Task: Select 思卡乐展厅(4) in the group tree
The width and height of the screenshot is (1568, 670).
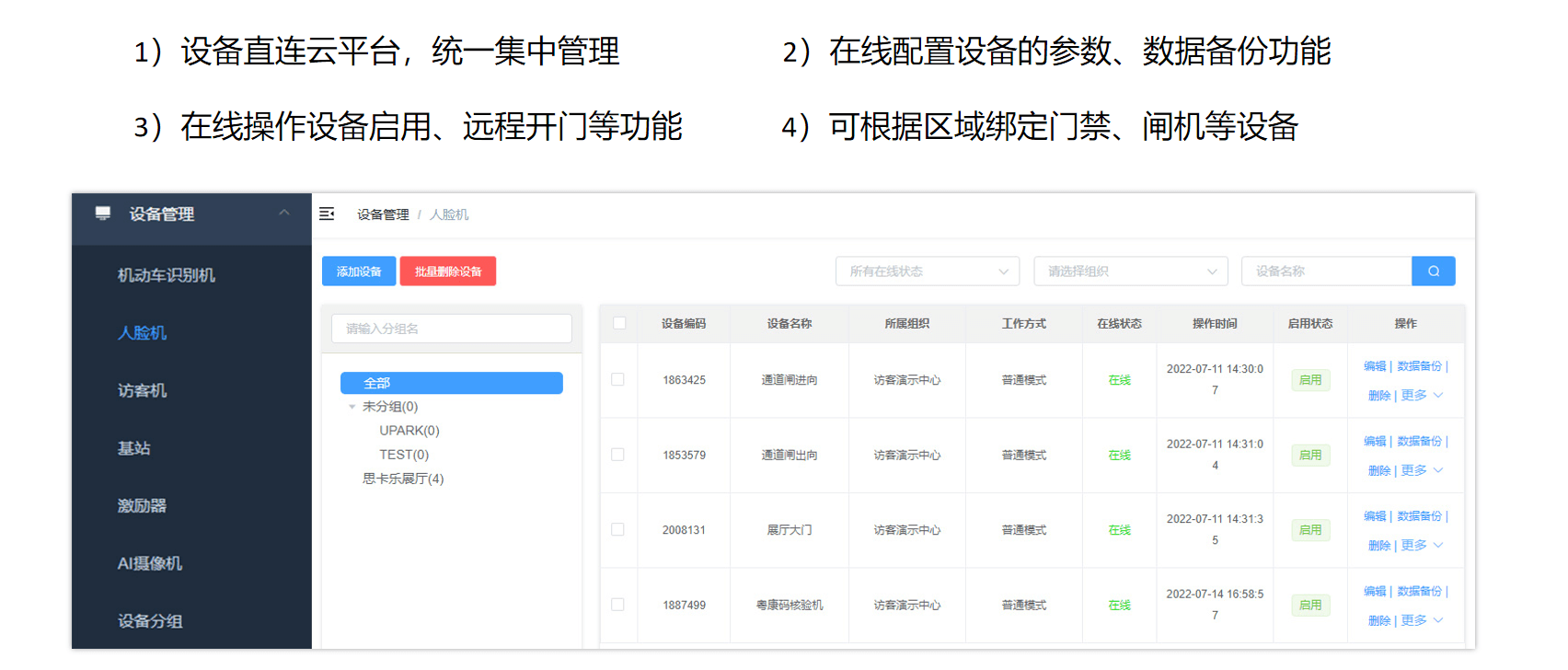Action: click(403, 479)
